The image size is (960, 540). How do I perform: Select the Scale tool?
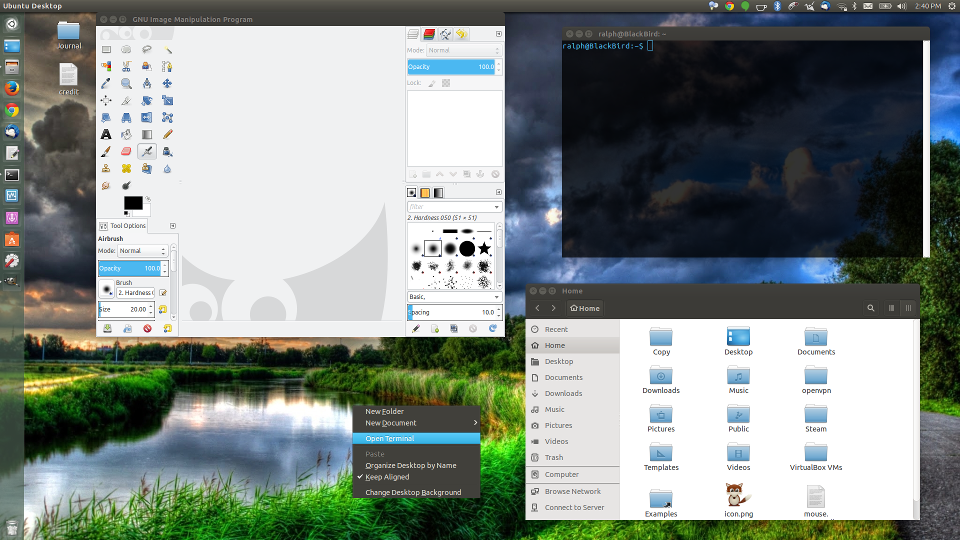pyautogui.click(x=167, y=100)
